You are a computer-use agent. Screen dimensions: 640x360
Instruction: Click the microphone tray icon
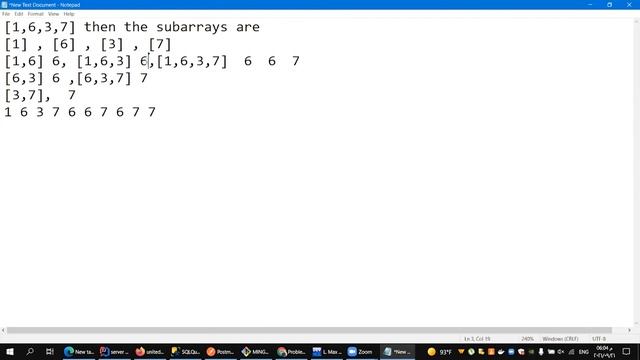[x=541, y=352]
